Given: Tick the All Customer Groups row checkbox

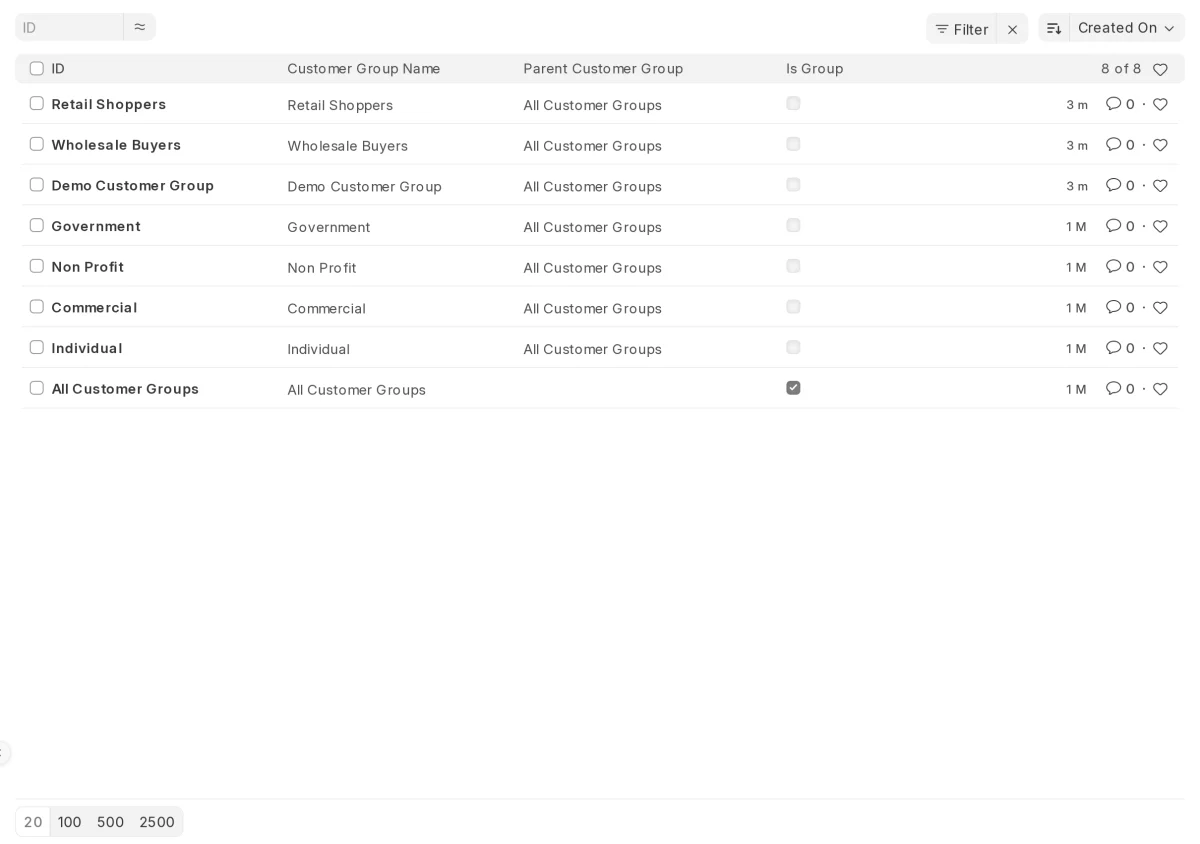Looking at the screenshot, I should click(37, 388).
